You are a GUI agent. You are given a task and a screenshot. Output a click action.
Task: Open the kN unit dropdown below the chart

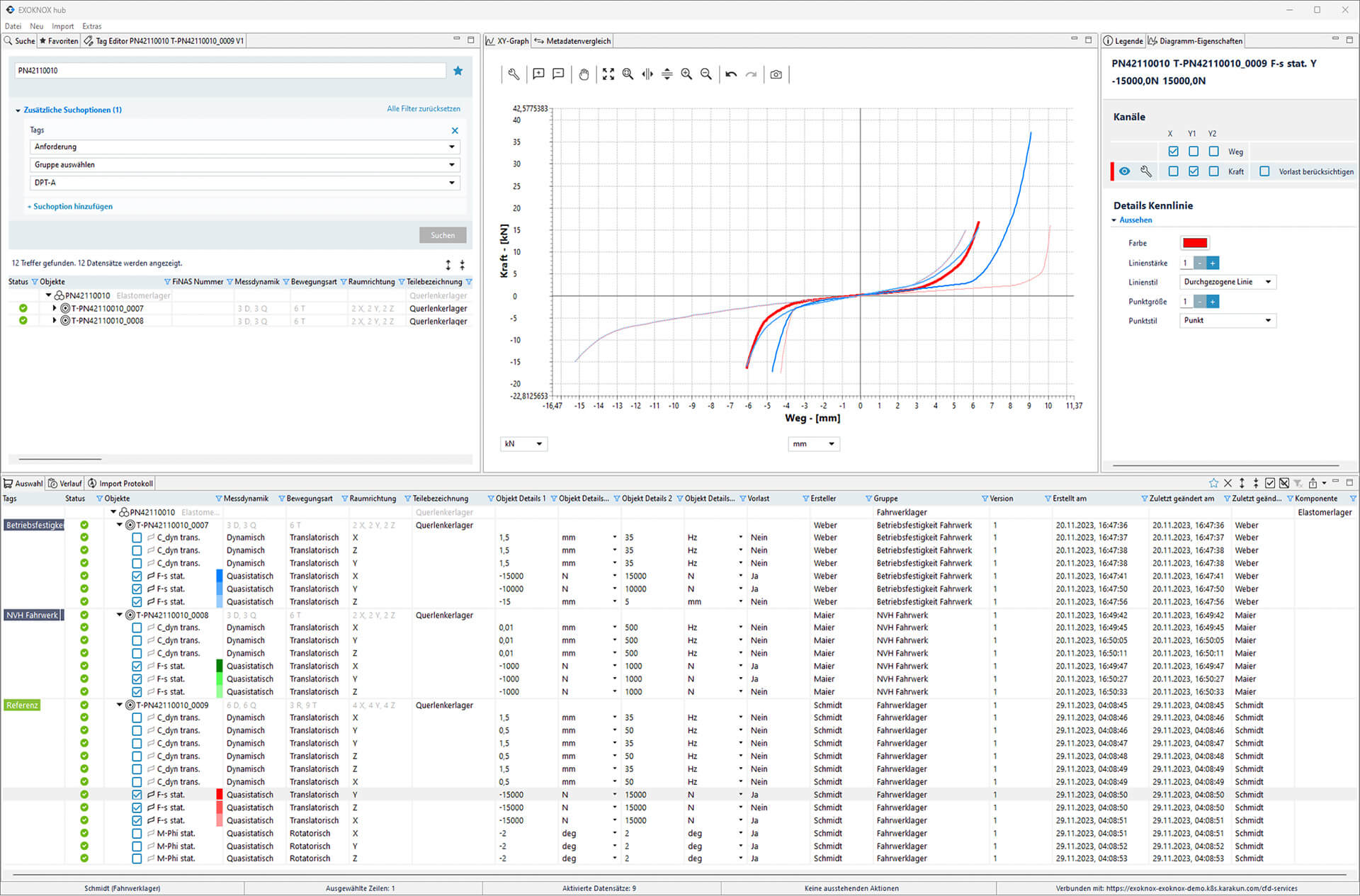[x=523, y=443]
